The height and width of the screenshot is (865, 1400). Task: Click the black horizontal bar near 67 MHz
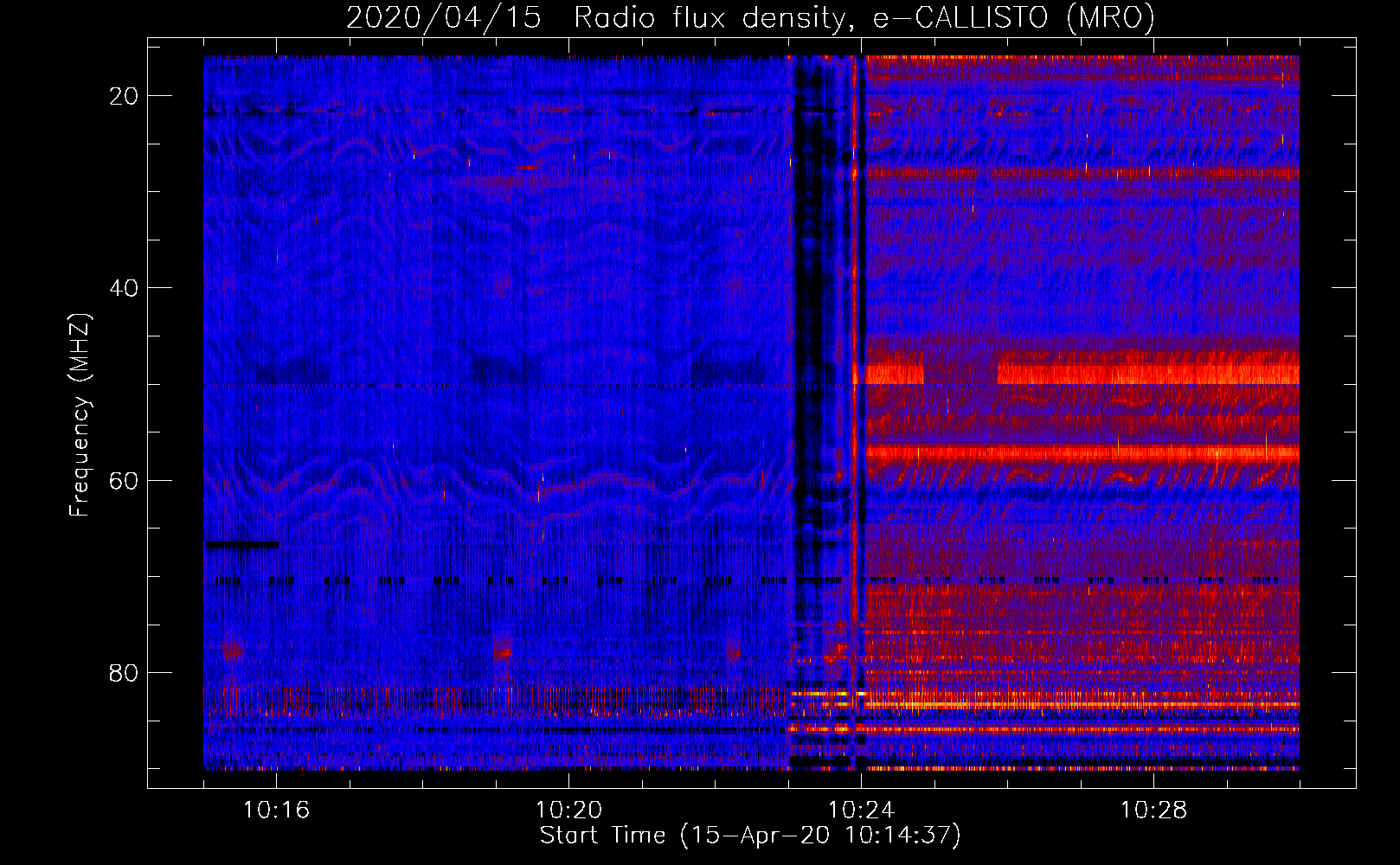242,544
